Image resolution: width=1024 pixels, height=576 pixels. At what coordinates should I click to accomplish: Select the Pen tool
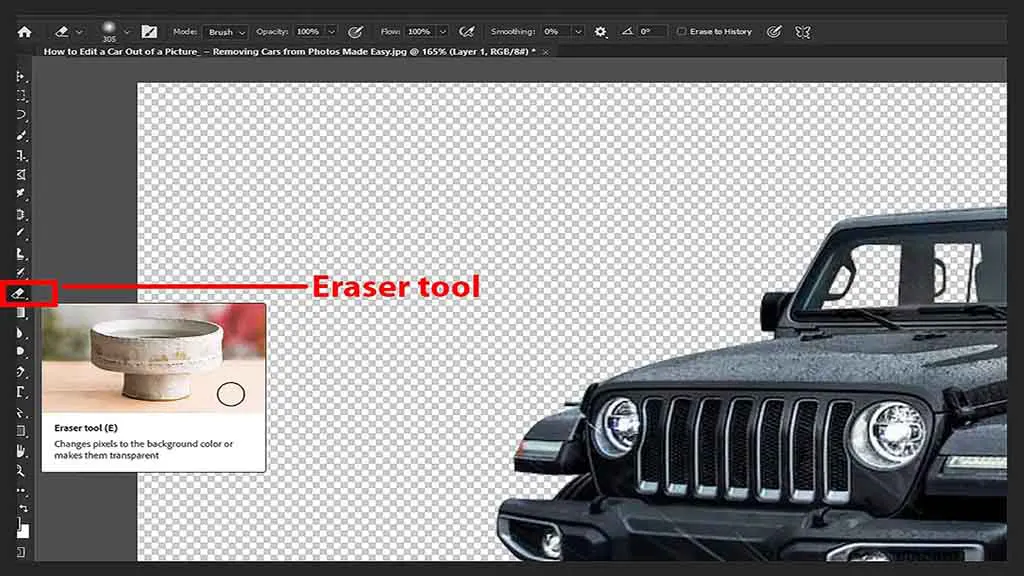[x=21, y=372]
